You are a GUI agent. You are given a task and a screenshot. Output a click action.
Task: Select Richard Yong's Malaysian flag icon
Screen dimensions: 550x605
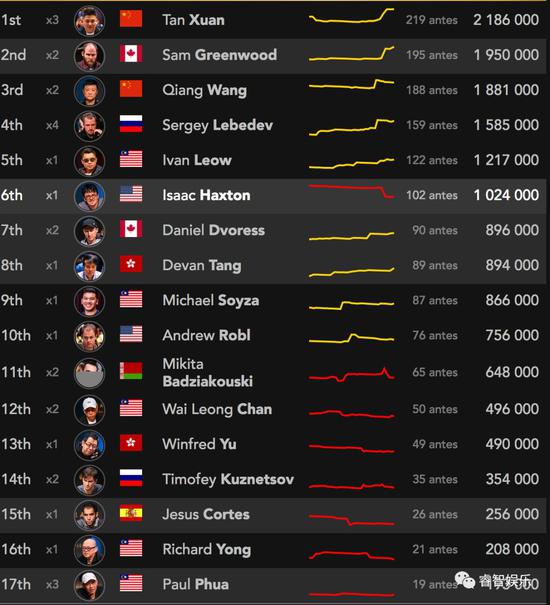point(131,548)
